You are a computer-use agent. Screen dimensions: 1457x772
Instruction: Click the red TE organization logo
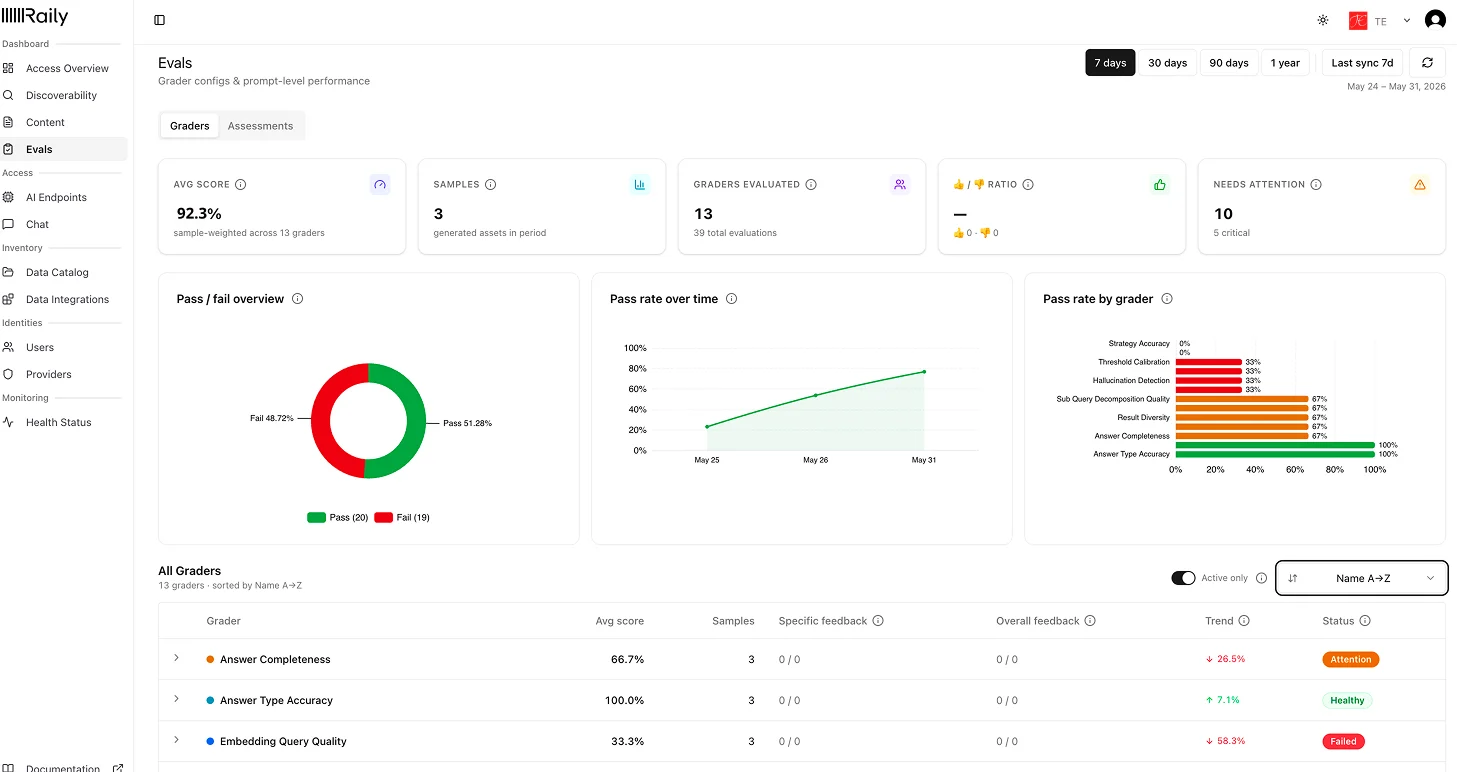tap(1358, 21)
